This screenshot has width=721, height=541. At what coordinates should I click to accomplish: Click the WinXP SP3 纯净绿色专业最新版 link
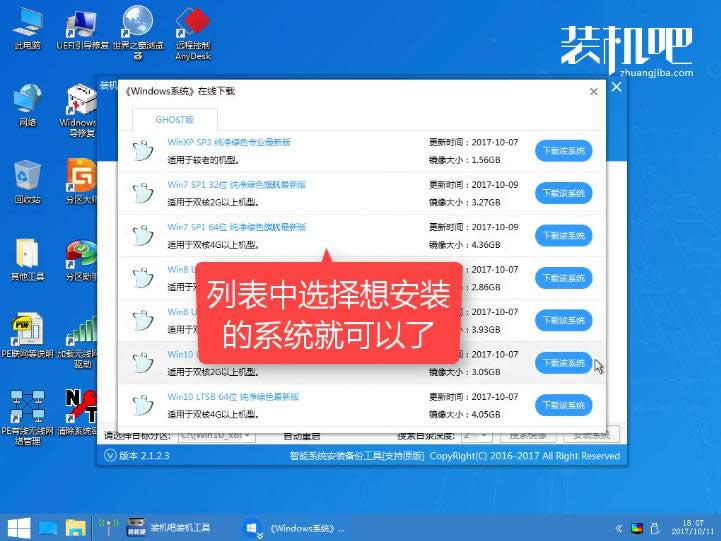[229, 143]
